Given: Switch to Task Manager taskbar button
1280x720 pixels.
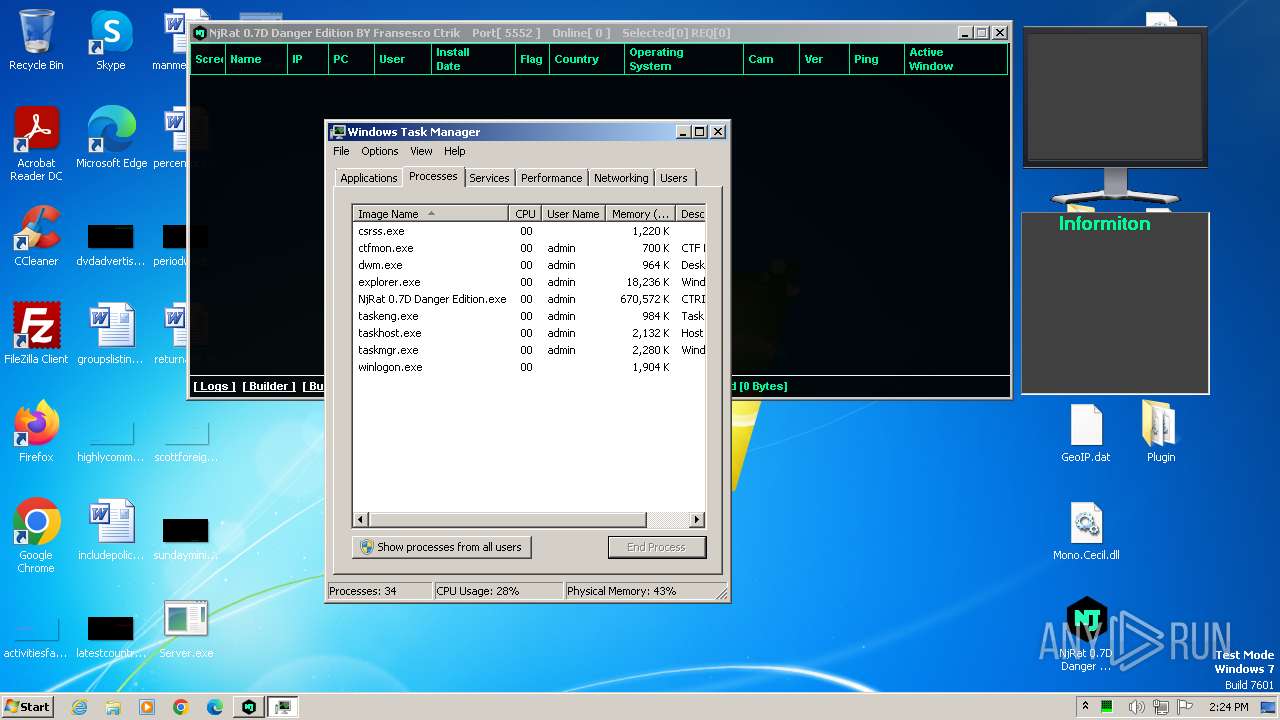Looking at the screenshot, I should click(283, 707).
